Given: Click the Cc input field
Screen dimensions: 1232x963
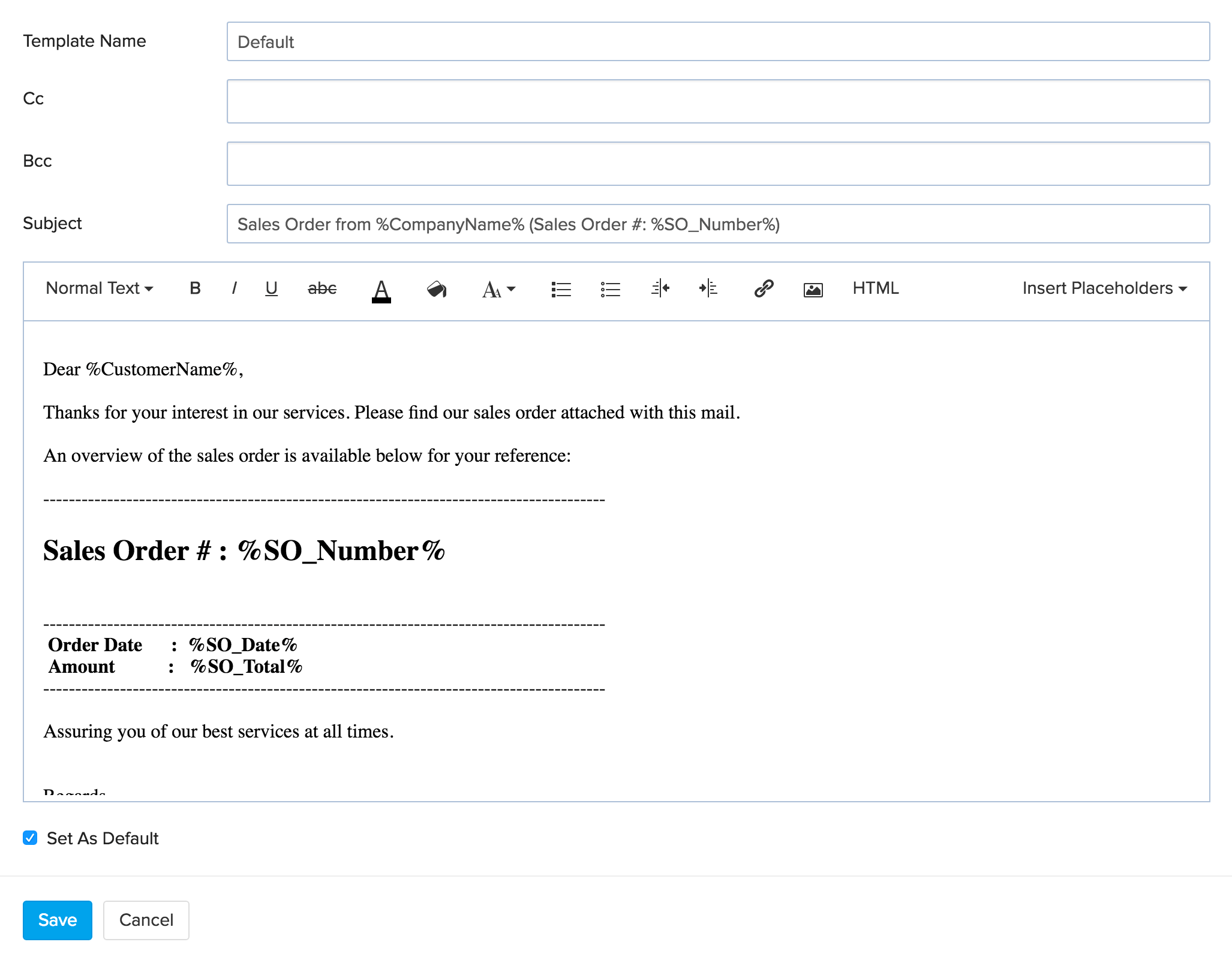Looking at the screenshot, I should tap(717, 99).
